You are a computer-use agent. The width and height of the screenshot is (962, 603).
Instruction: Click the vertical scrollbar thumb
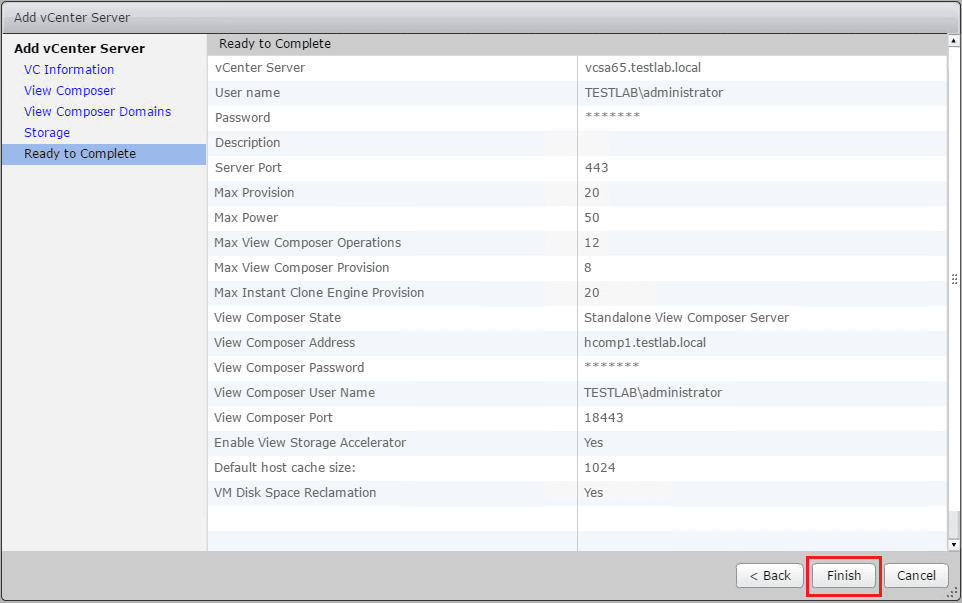pyautogui.click(x=953, y=524)
